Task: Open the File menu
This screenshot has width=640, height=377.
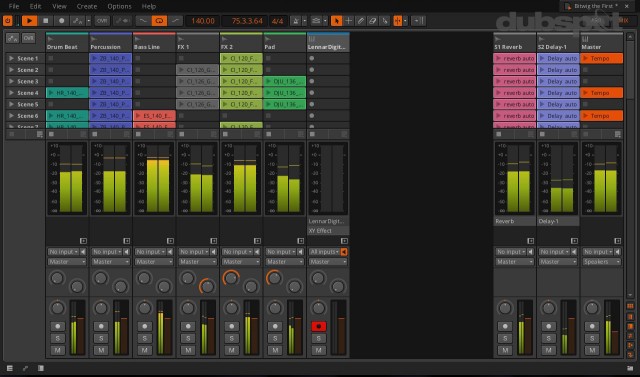Action: 14,6
